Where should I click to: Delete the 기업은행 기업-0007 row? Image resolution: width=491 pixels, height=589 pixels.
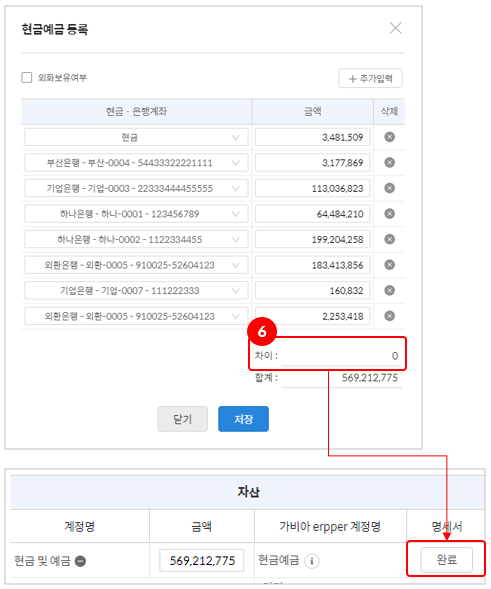point(390,290)
